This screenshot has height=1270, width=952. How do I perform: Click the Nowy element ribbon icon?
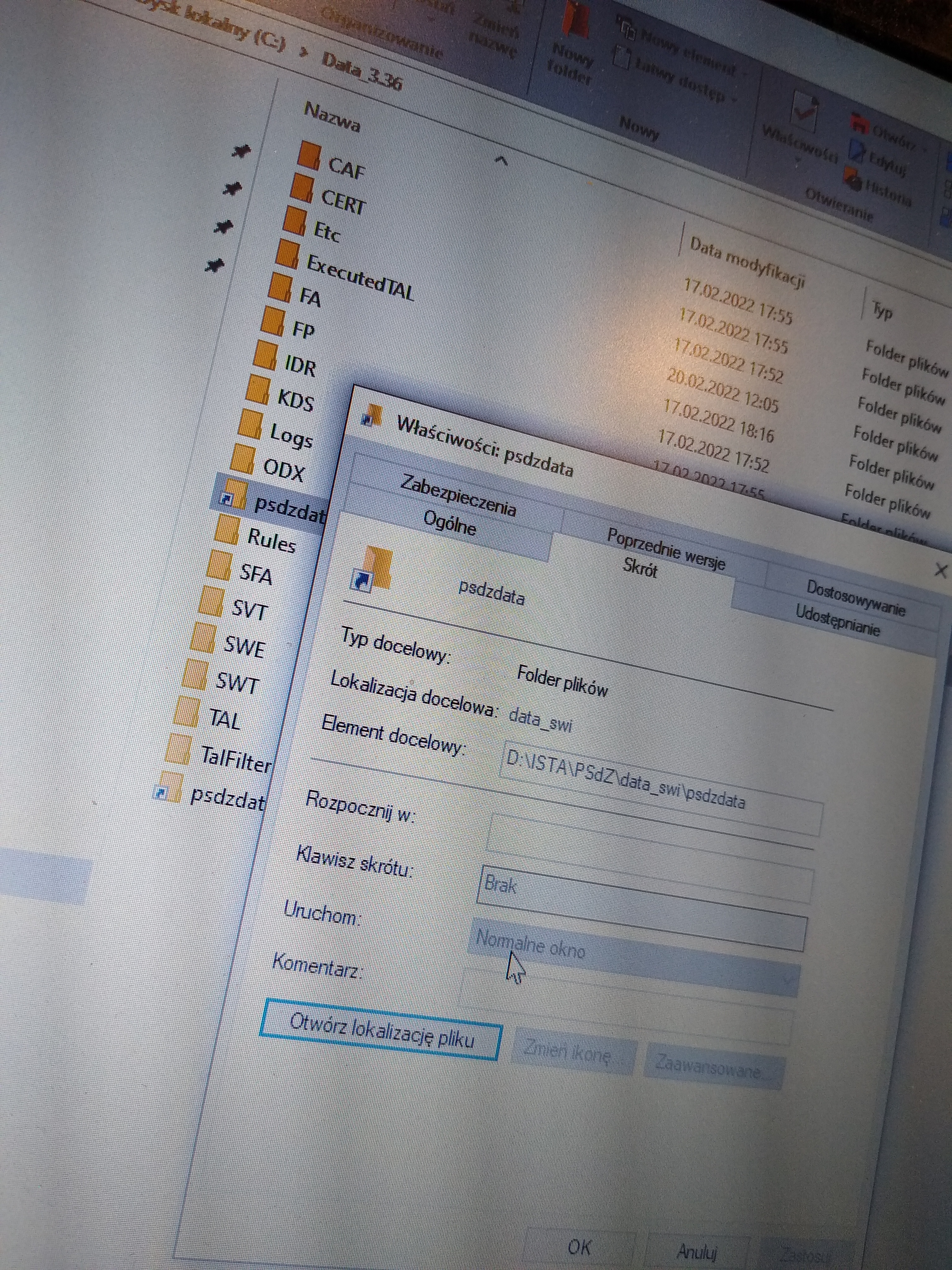coord(626,28)
